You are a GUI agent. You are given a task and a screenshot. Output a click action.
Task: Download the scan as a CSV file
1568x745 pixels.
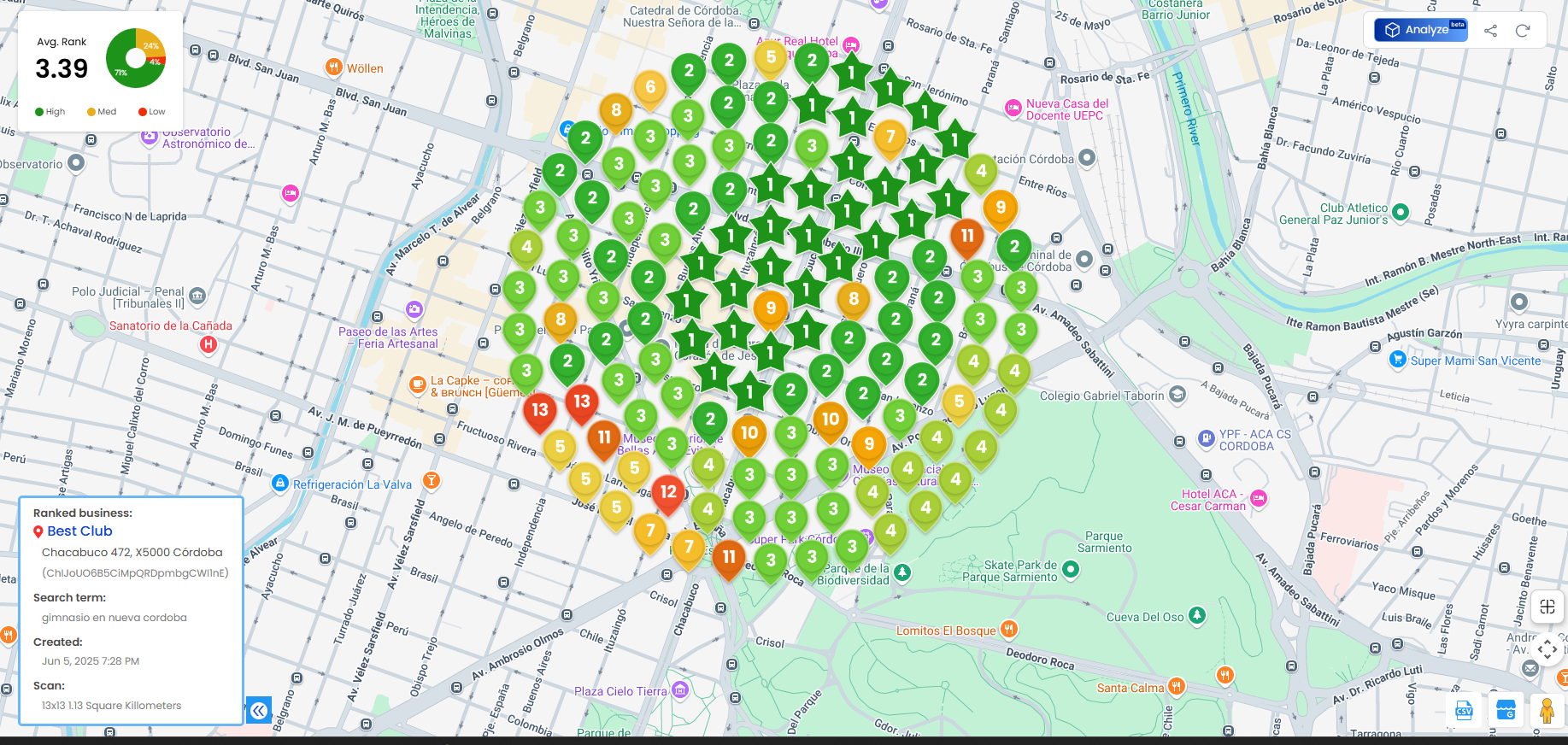point(1464,710)
